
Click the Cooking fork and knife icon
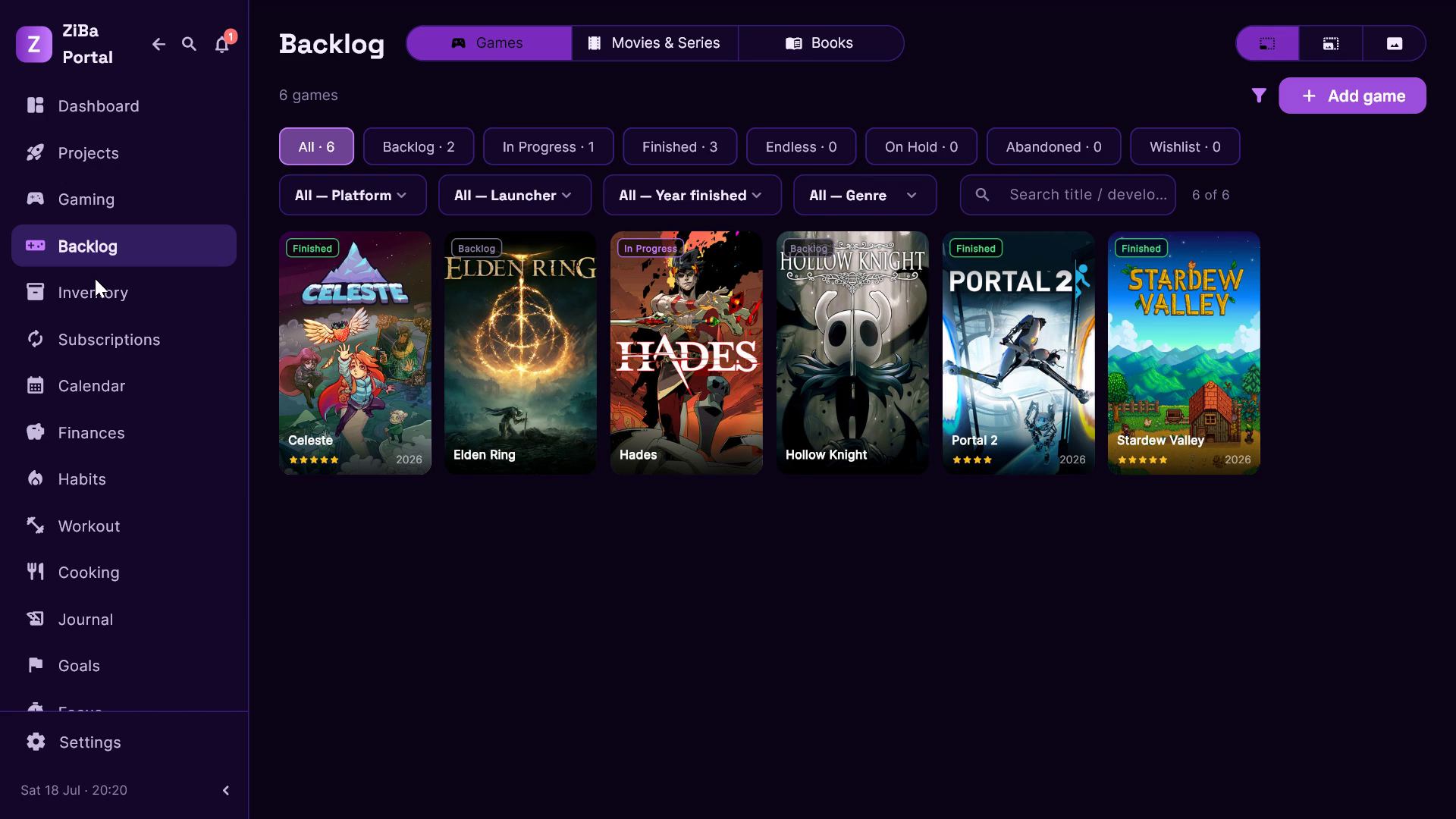36,572
